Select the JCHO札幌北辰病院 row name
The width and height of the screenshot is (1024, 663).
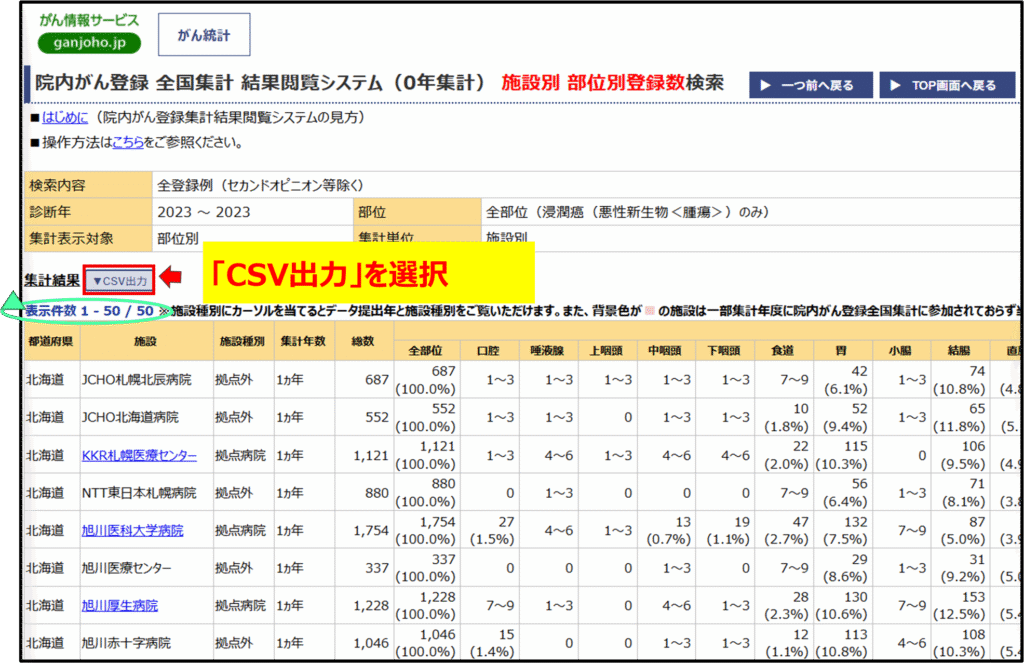click(139, 380)
